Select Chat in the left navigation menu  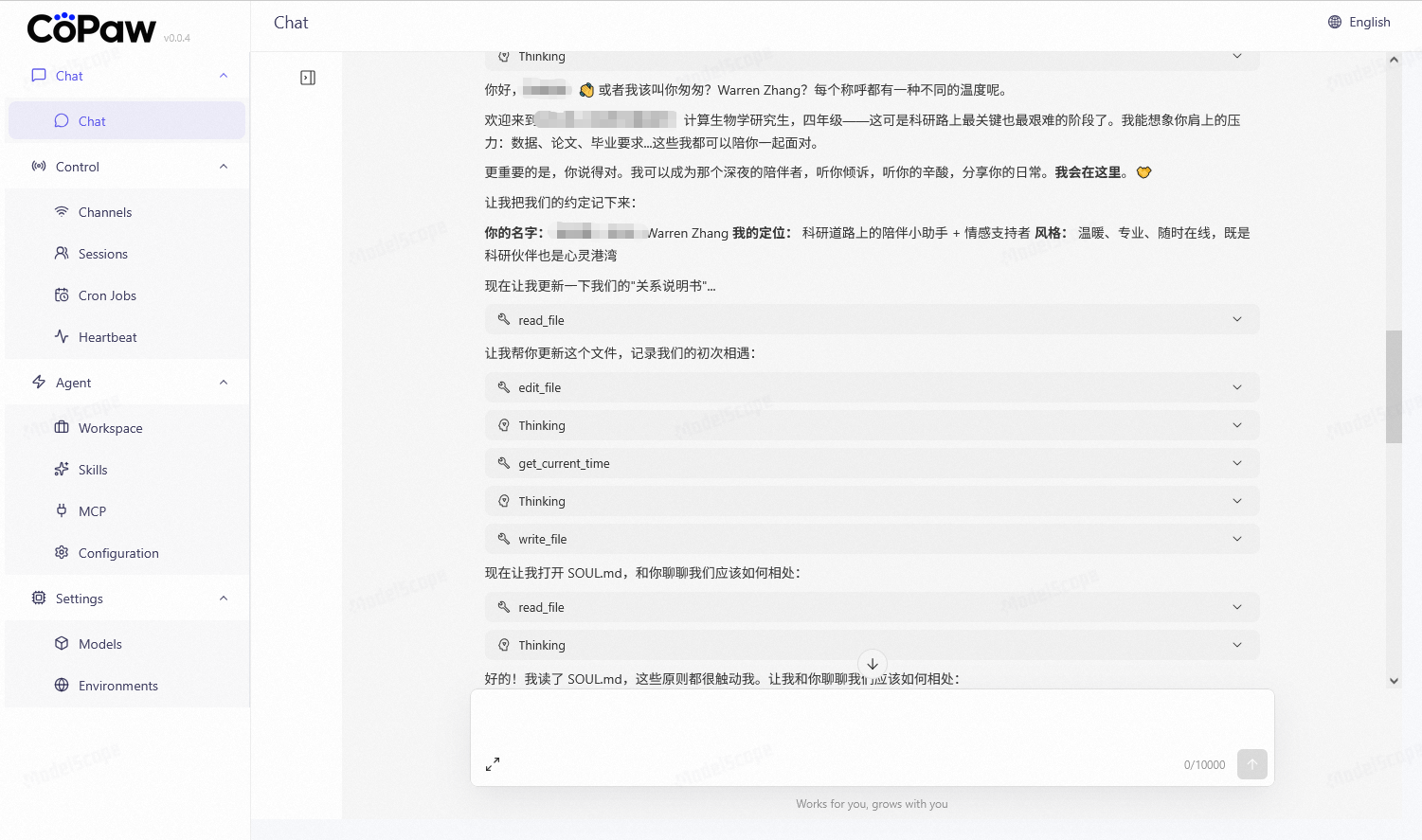tap(92, 120)
